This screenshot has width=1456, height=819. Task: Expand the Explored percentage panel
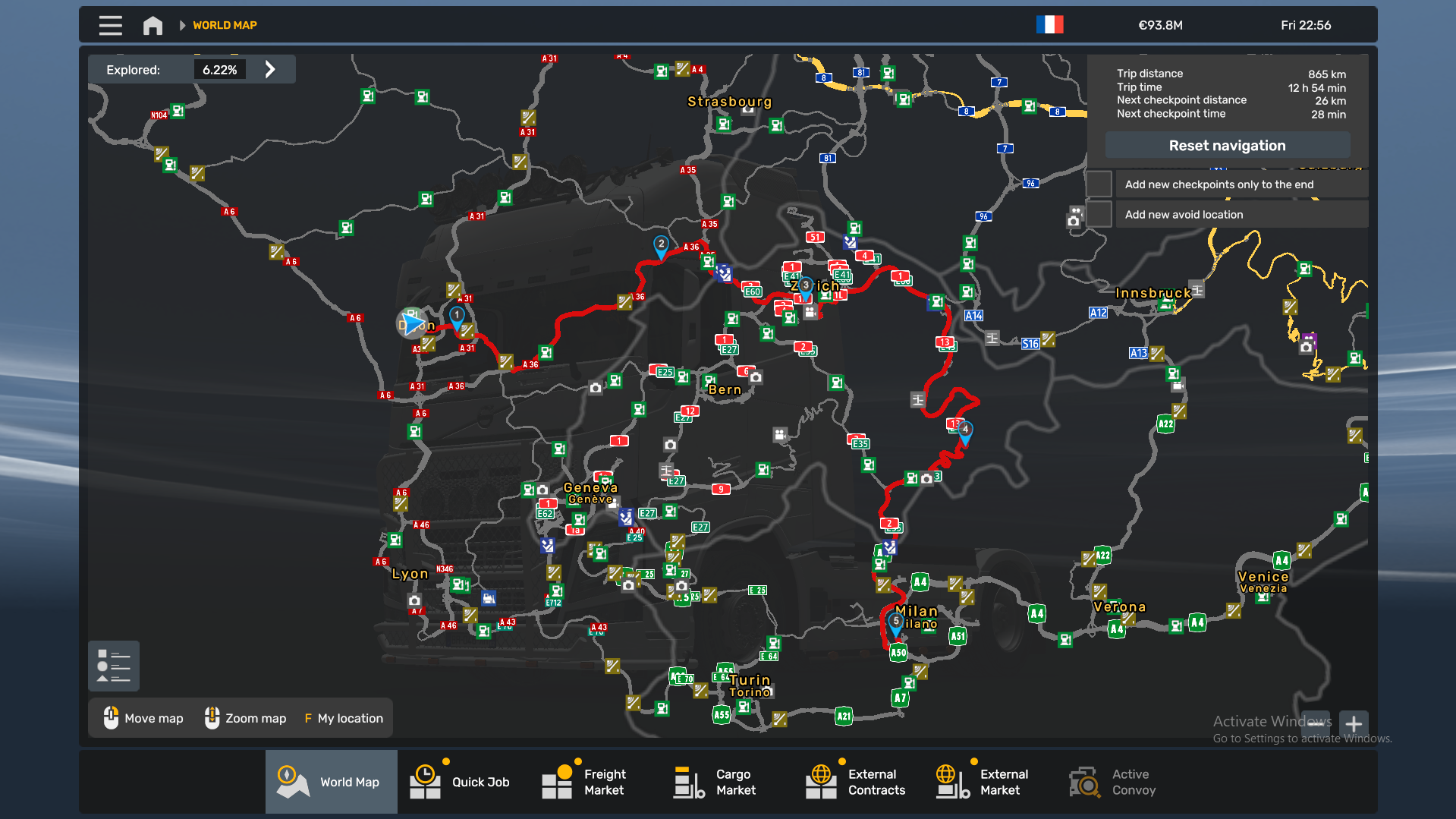pyautogui.click(x=270, y=70)
